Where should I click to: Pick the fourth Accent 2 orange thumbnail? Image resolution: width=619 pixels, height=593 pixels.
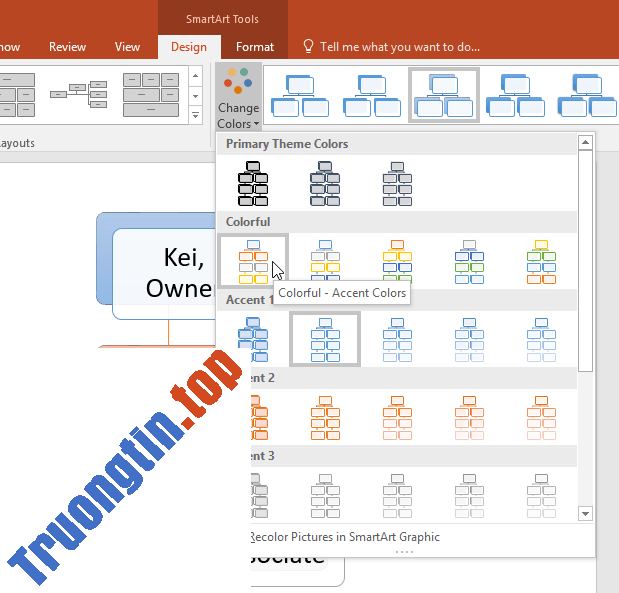click(x=469, y=417)
